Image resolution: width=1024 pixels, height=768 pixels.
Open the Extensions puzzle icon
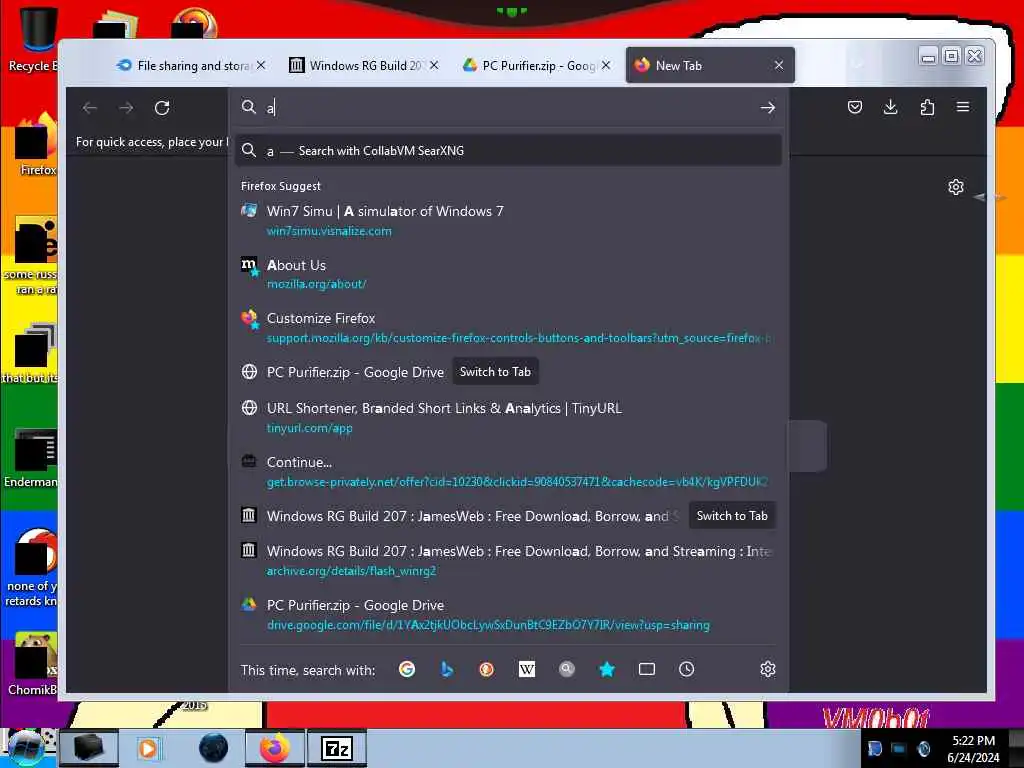pyautogui.click(x=927, y=107)
